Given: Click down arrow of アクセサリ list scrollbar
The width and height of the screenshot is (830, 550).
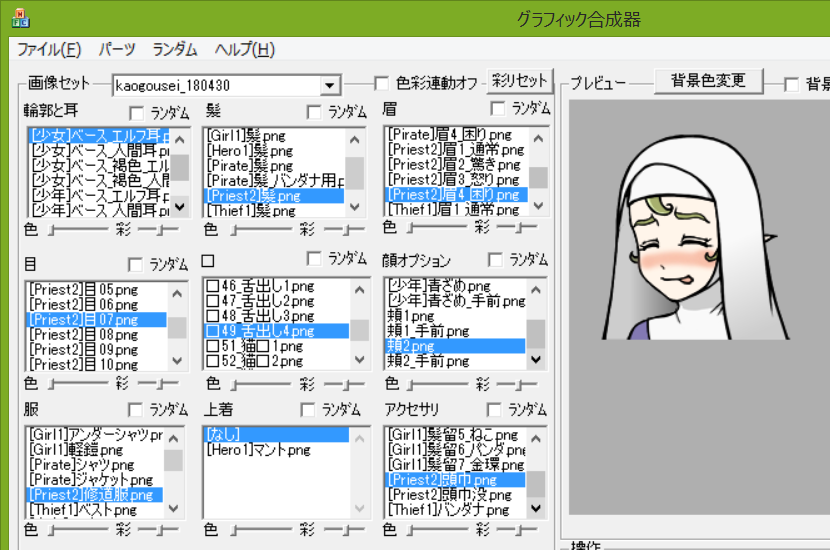Looking at the screenshot, I should coord(536,508).
